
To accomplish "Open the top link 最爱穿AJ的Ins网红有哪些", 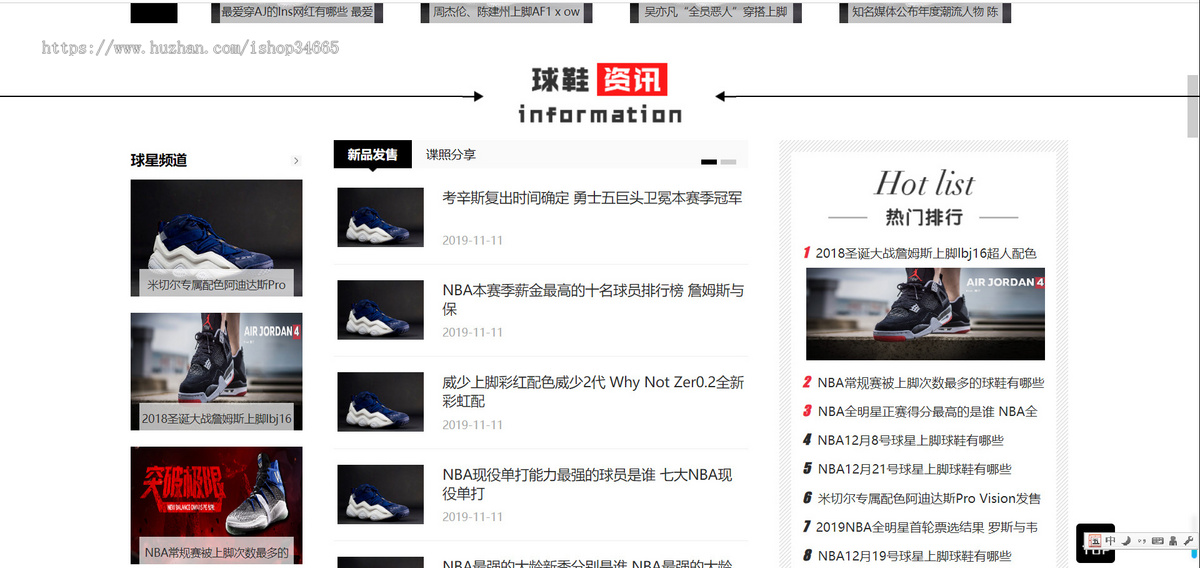I will tap(297, 12).
